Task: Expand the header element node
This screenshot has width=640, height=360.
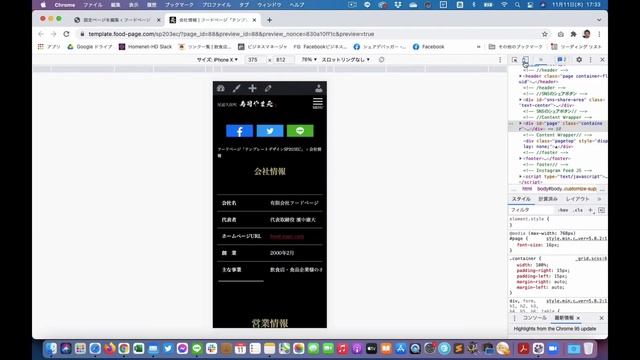Action: [520, 76]
